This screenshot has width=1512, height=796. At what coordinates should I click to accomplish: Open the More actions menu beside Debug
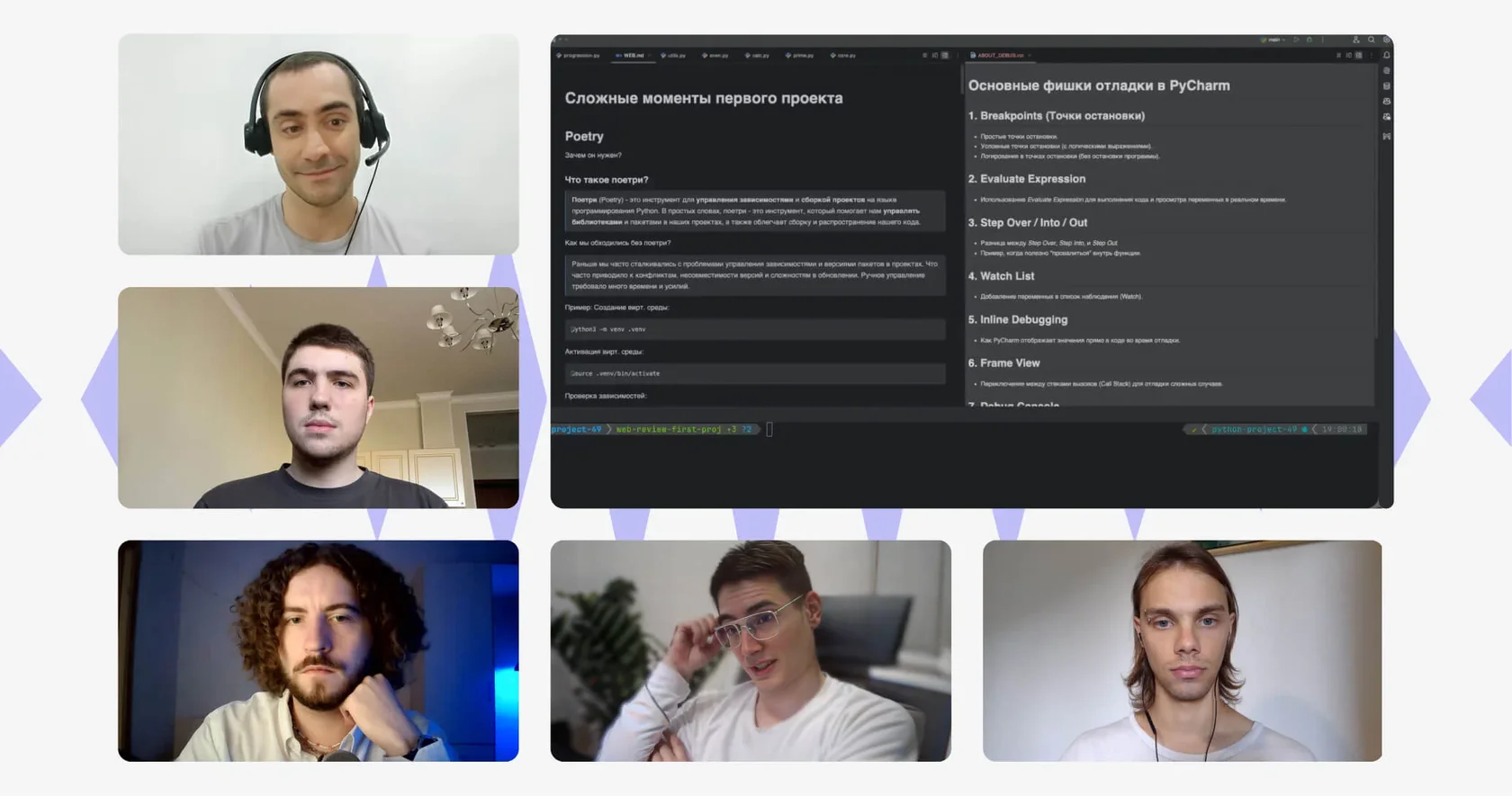point(1323,40)
